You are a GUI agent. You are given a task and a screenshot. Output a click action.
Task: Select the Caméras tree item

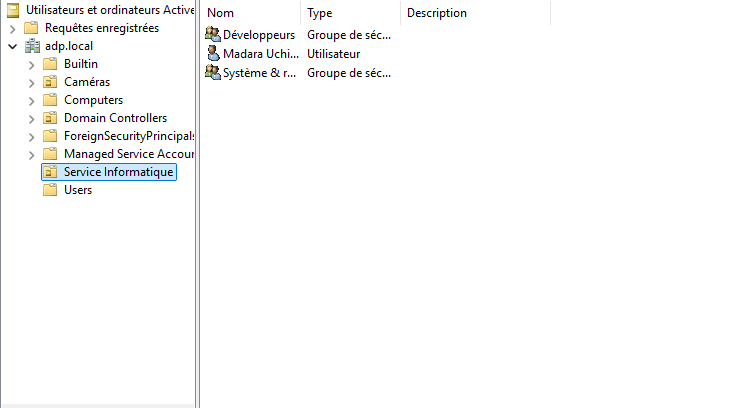tap(87, 82)
